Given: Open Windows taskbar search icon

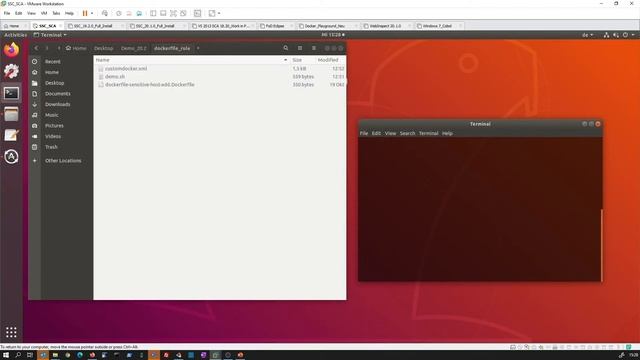Looking at the screenshot, I should pos(18,355).
